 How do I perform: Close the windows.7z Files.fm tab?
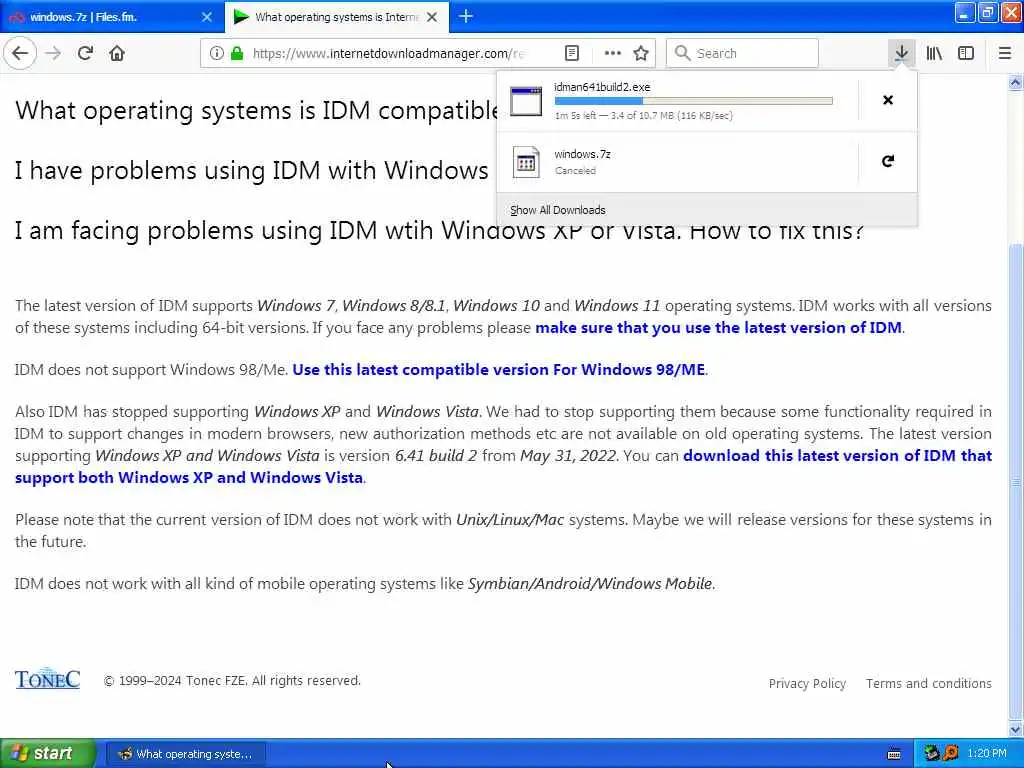pos(207,17)
